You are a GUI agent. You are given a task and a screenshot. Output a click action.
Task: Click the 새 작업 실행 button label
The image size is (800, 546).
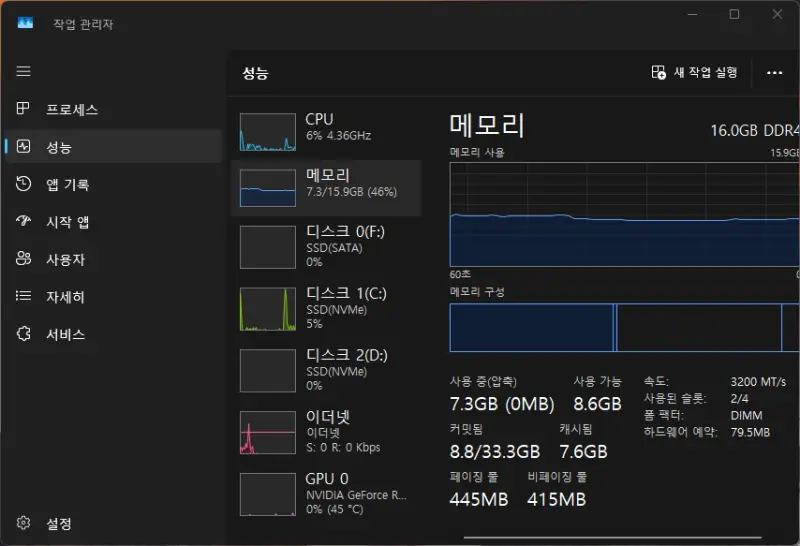tap(706, 72)
